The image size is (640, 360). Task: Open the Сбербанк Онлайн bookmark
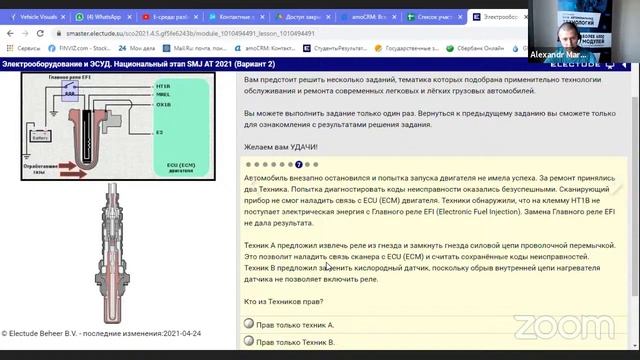475,48
